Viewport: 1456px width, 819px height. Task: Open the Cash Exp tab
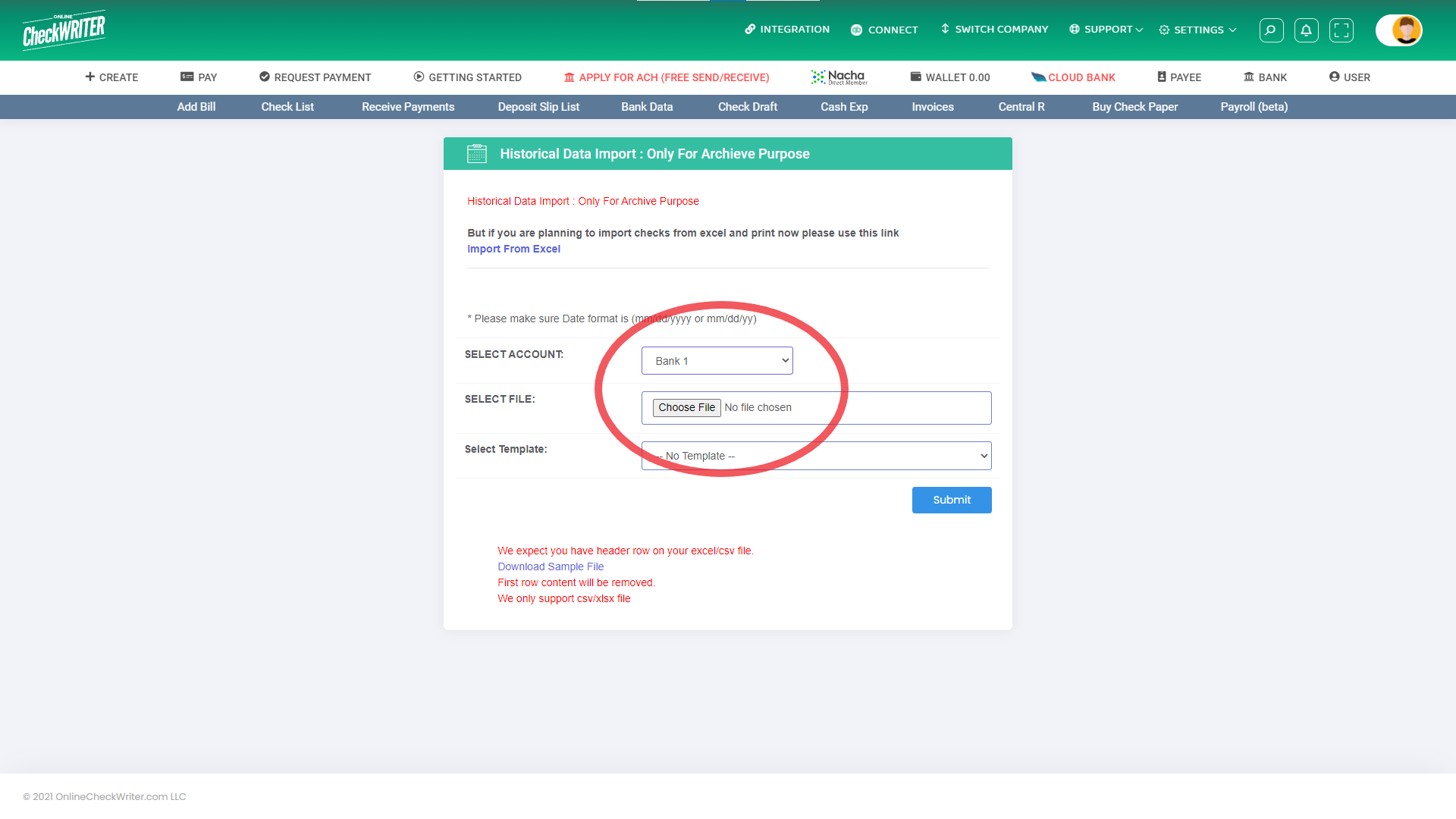click(844, 107)
